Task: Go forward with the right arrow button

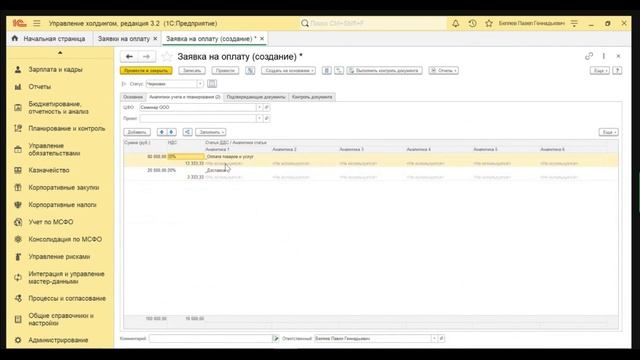Action: pos(146,56)
